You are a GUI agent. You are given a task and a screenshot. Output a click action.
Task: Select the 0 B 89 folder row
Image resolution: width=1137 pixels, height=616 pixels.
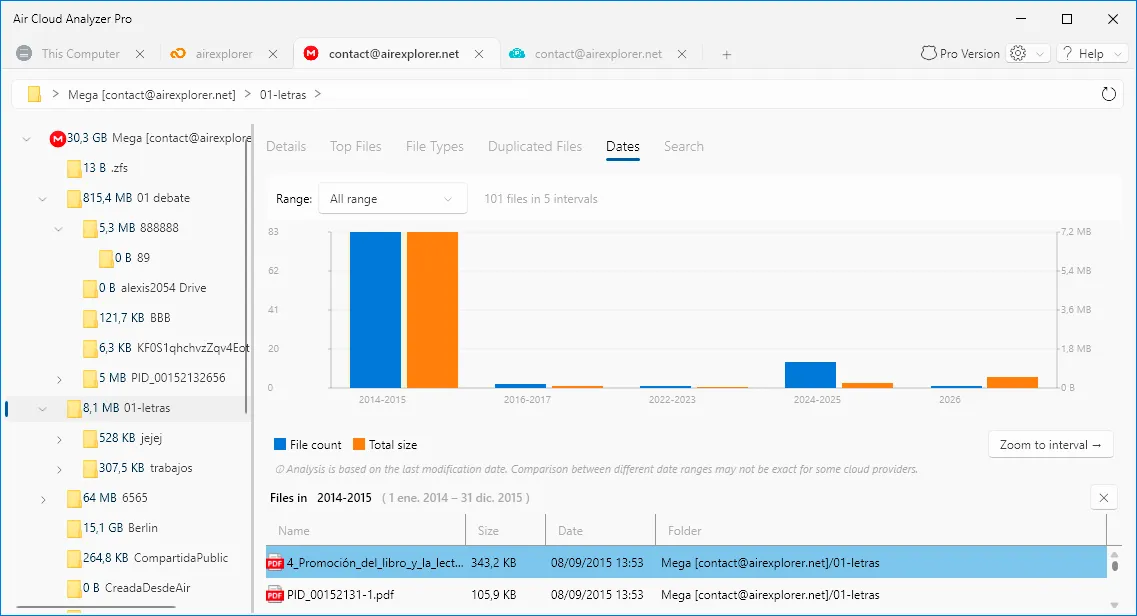pos(125,258)
